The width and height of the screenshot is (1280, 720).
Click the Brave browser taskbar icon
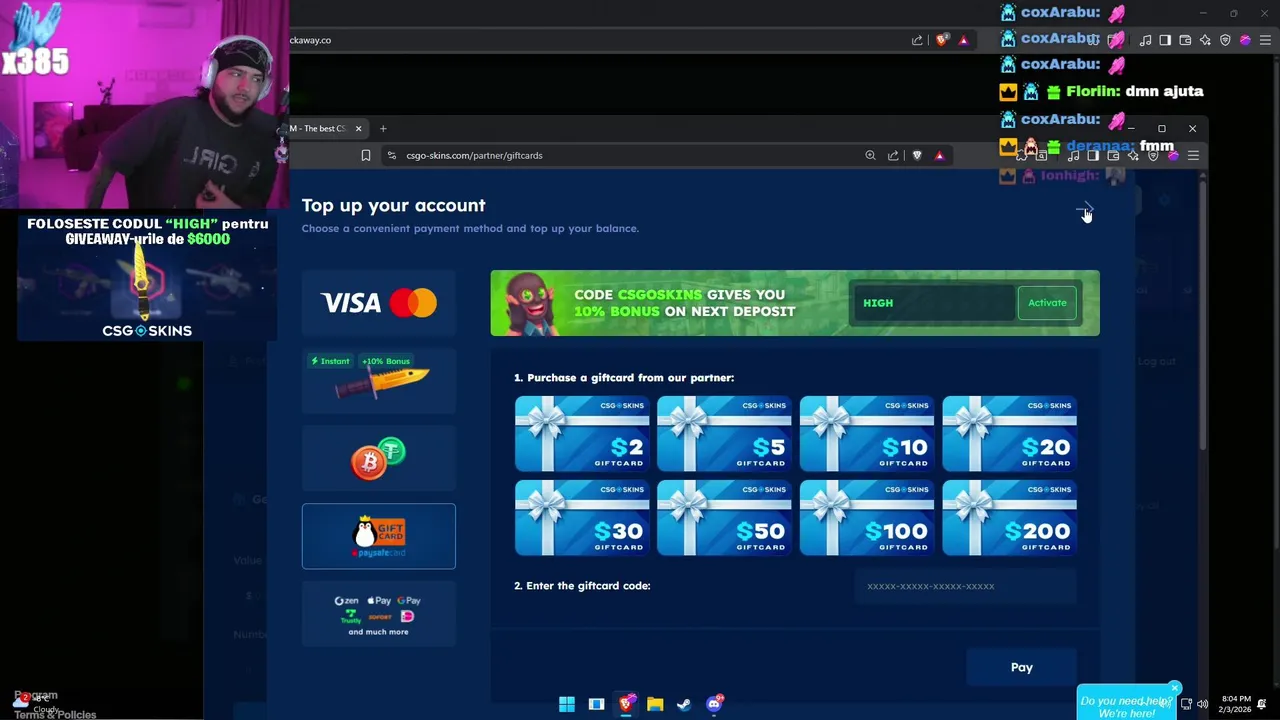click(x=626, y=704)
